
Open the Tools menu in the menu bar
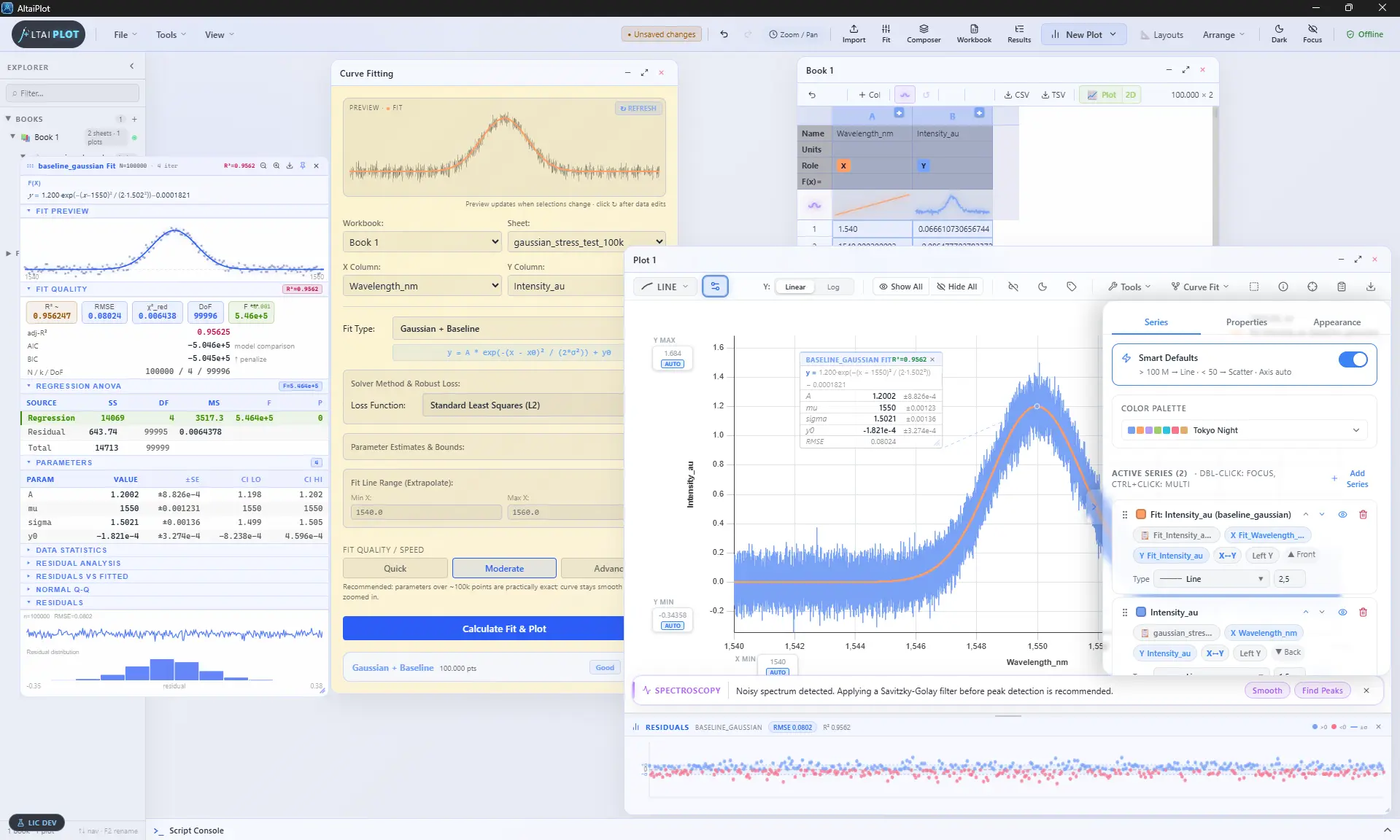pyautogui.click(x=171, y=34)
